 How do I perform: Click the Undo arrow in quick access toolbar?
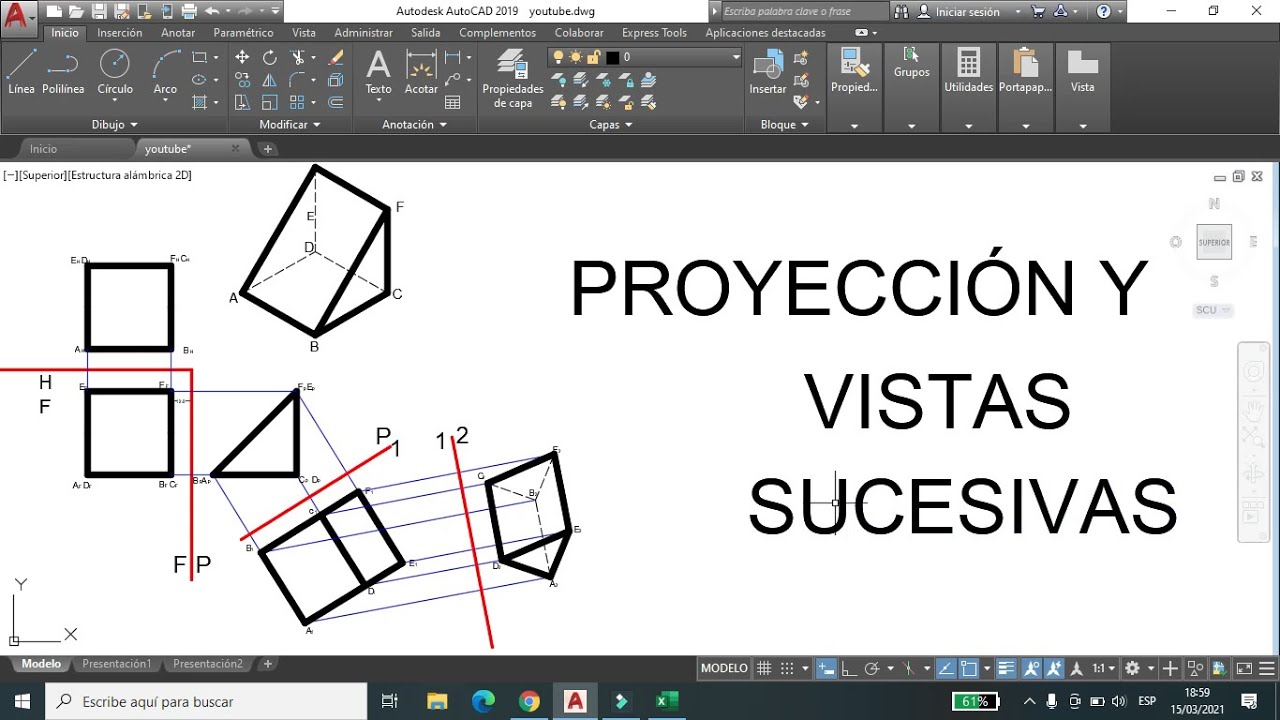pyautogui.click(x=211, y=11)
